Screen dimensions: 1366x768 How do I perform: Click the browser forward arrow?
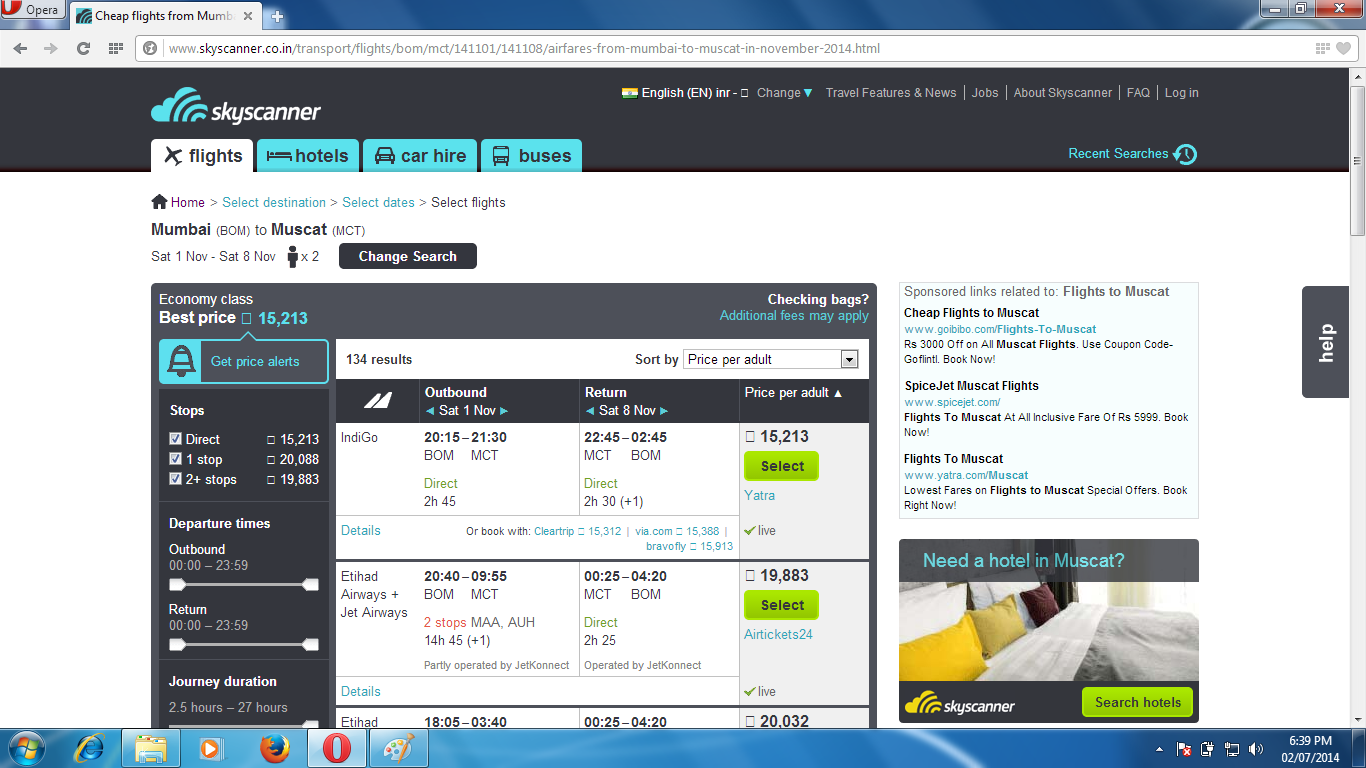[x=51, y=48]
